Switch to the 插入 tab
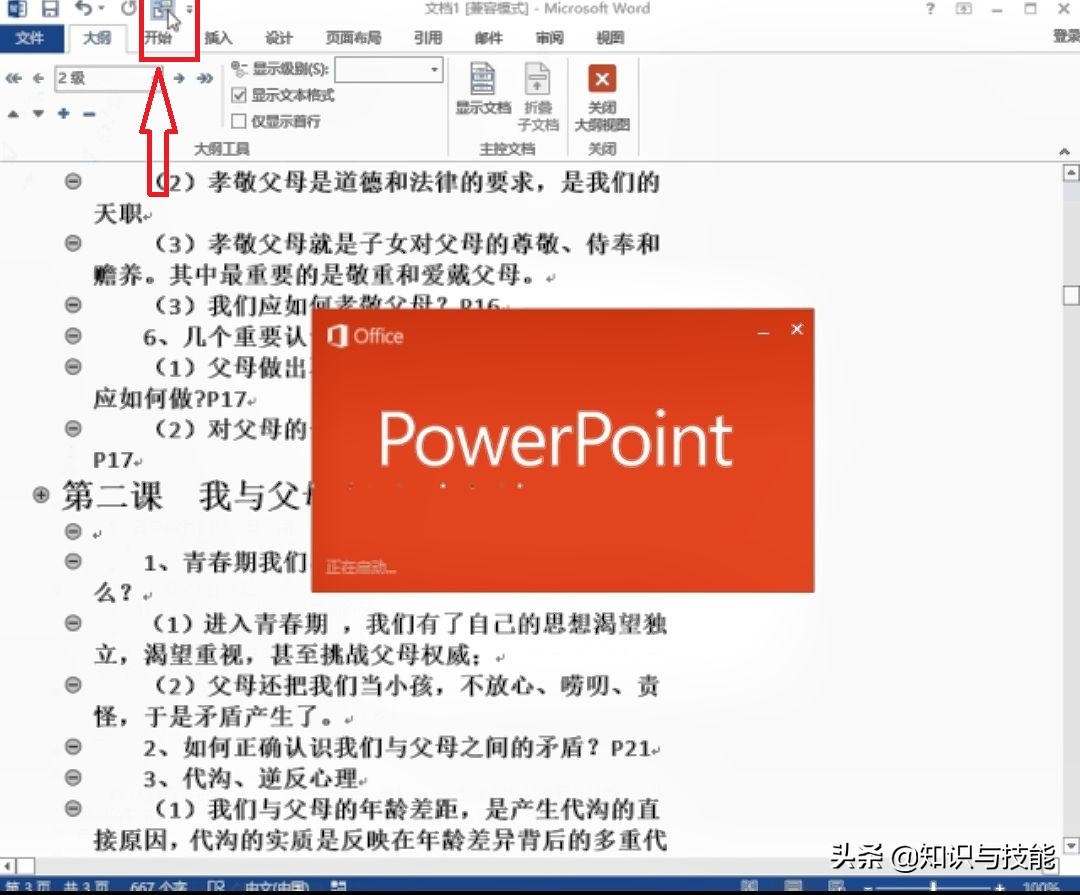This screenshot has height=895, width=1080. (218, 37)
